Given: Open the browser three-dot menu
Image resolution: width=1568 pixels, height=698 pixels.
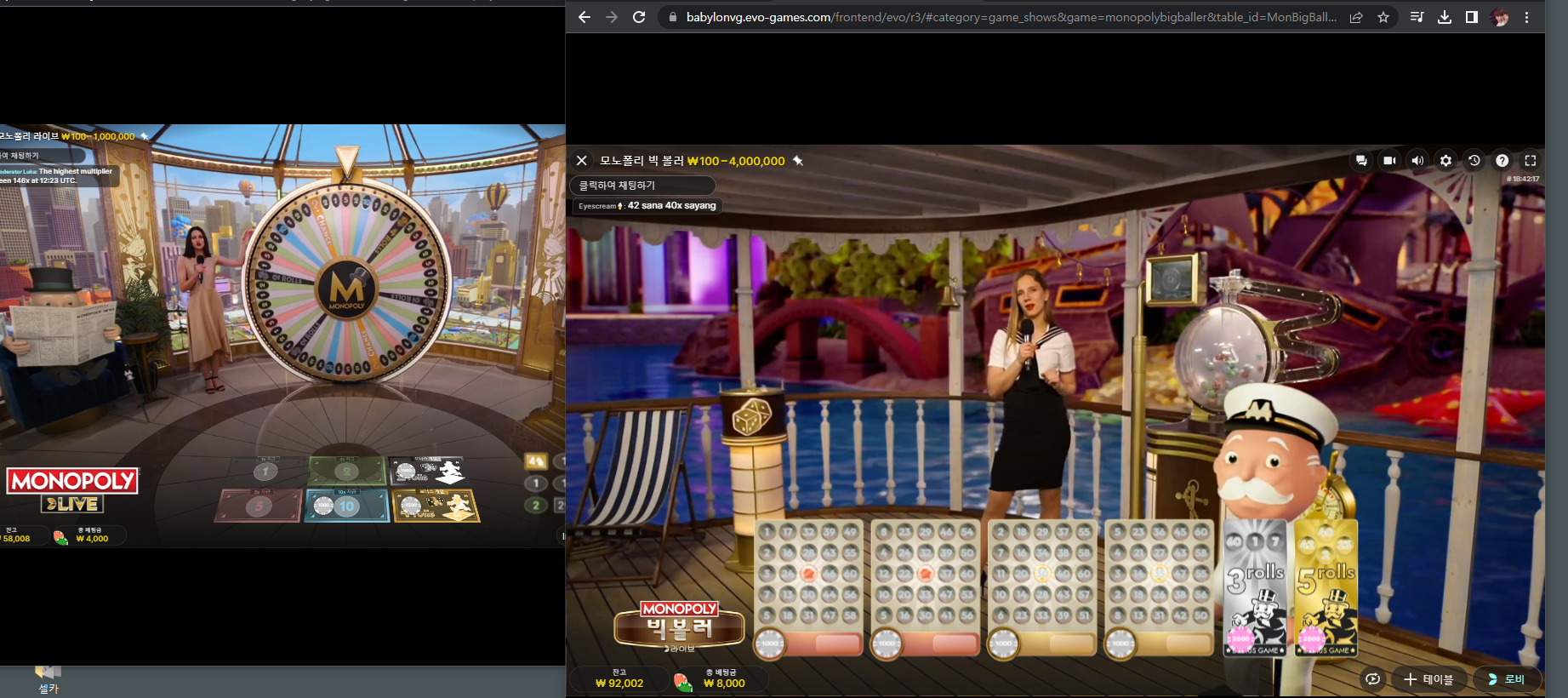Looking at the screenshot, I should pyautogui.click(x=1527, y=17).
